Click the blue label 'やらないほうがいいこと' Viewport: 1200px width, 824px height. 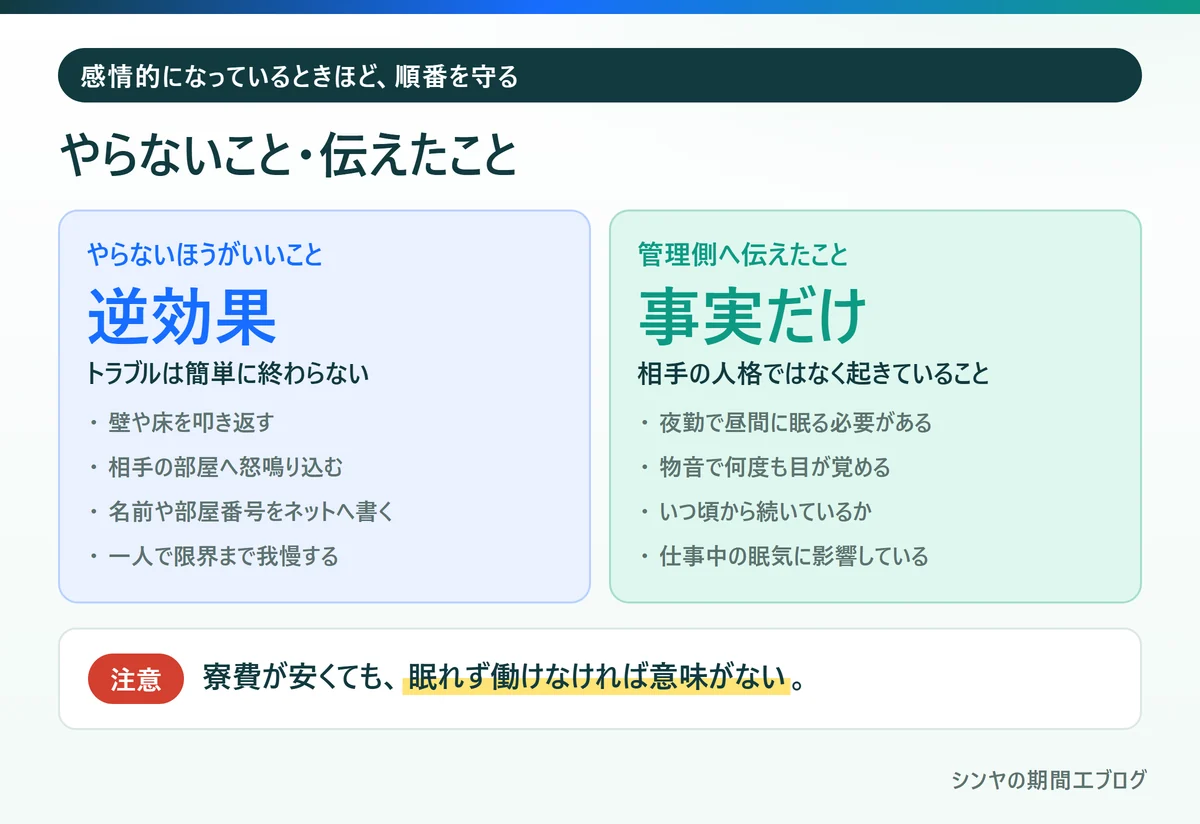pos(205,255)
